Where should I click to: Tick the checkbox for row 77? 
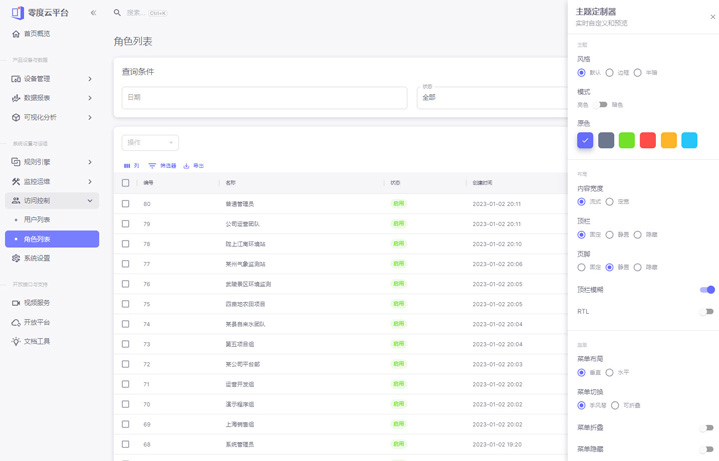pyautogui.click(x=126, y=264)
